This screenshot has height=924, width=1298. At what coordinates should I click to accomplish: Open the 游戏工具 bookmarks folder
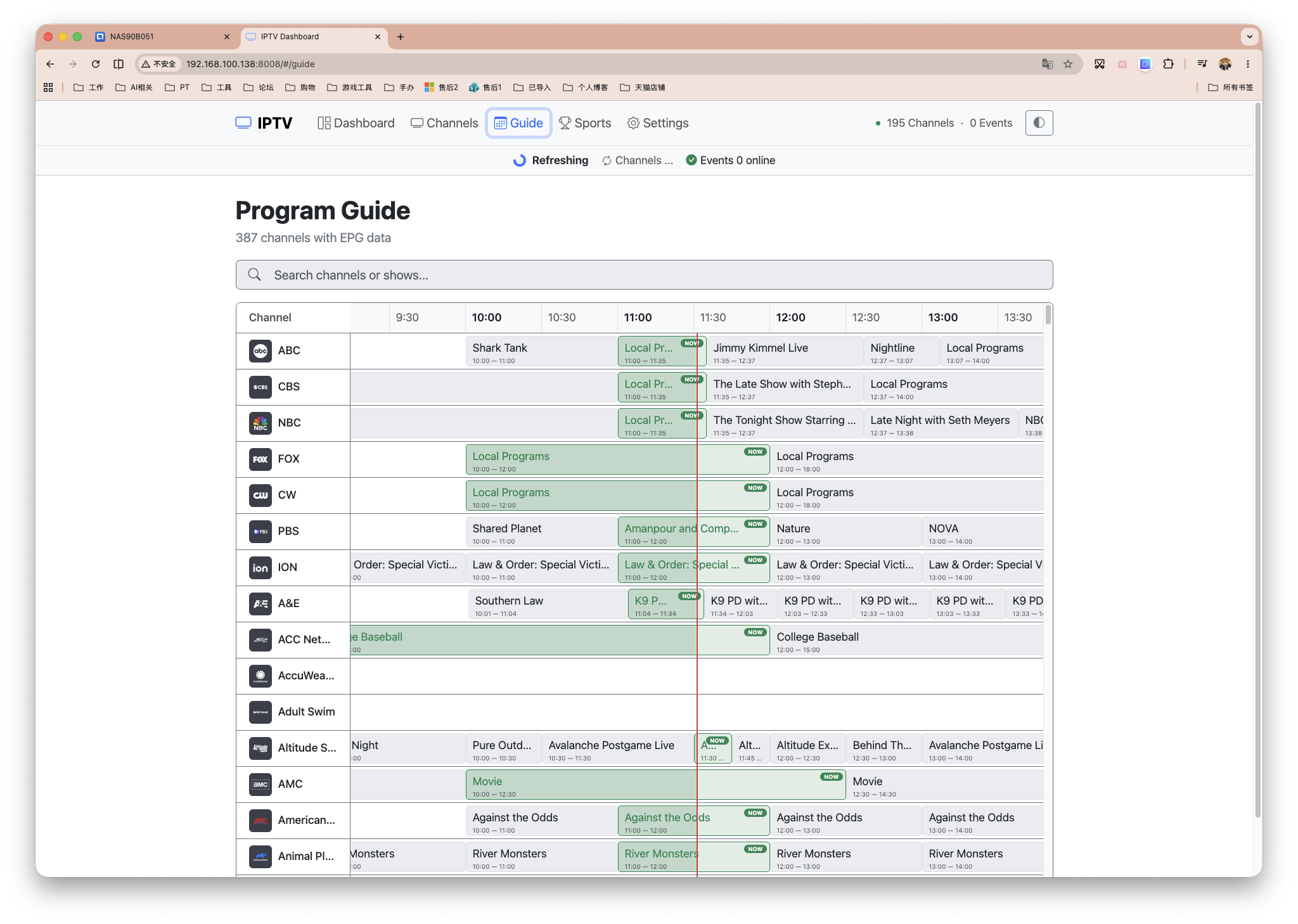(350, 87)
